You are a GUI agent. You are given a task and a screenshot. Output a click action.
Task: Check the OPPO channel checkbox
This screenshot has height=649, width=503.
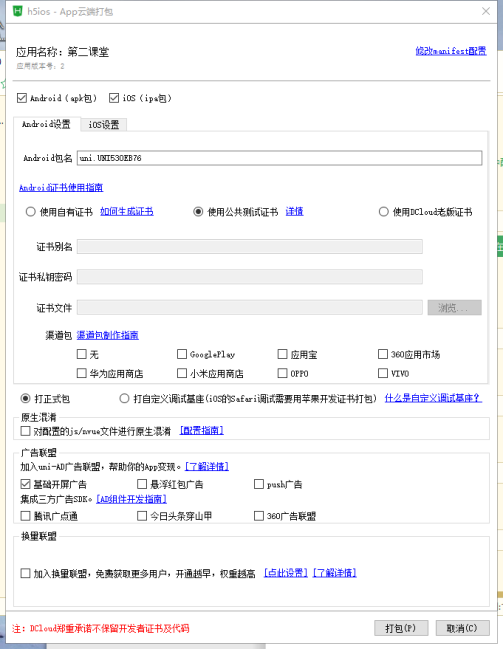coord(282,373)
